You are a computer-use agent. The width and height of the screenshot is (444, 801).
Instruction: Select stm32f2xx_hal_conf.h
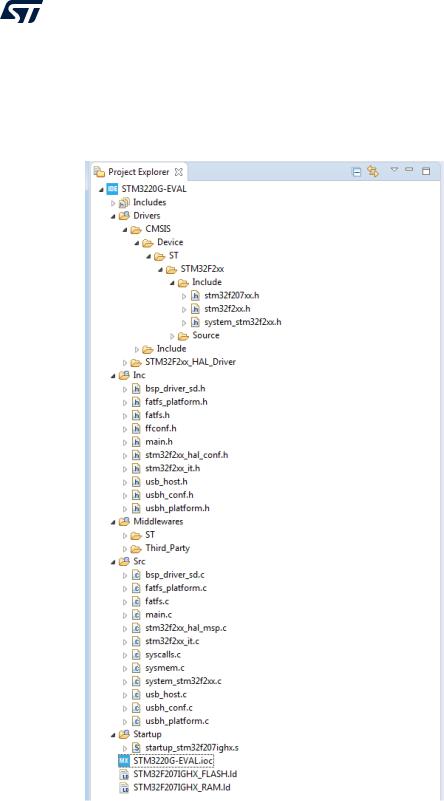coord(186,455)
